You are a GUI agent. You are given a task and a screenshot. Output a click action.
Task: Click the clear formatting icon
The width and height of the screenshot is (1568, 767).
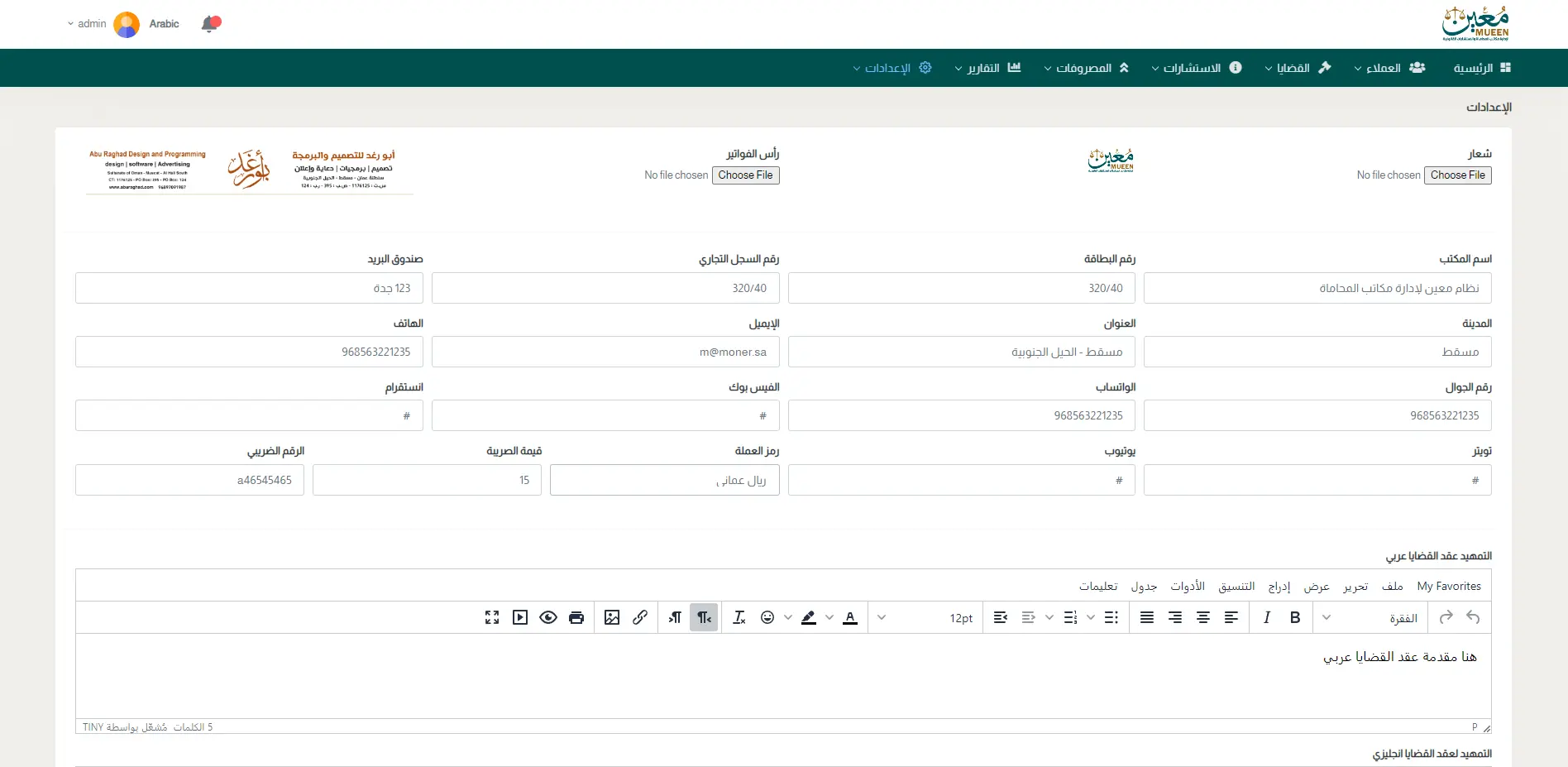(739, 617)
